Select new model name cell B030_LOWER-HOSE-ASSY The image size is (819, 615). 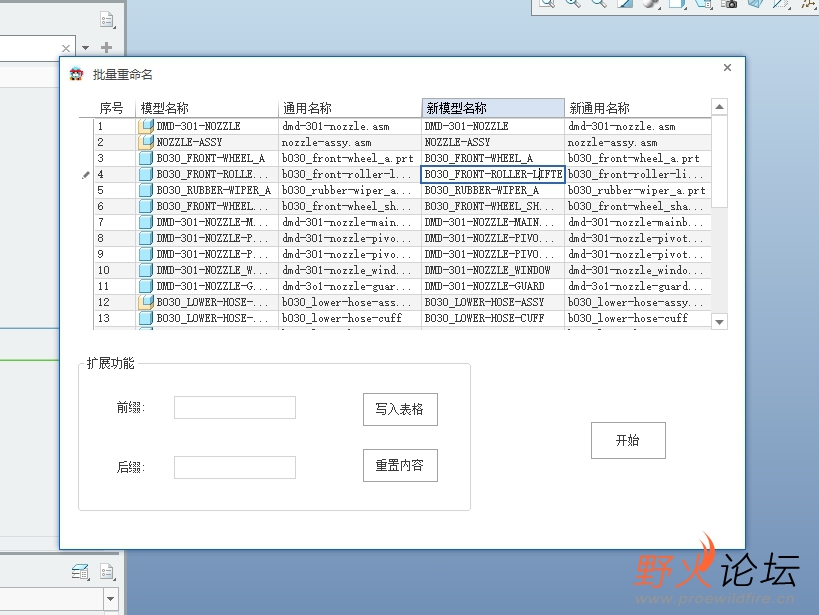coord(493,302)
